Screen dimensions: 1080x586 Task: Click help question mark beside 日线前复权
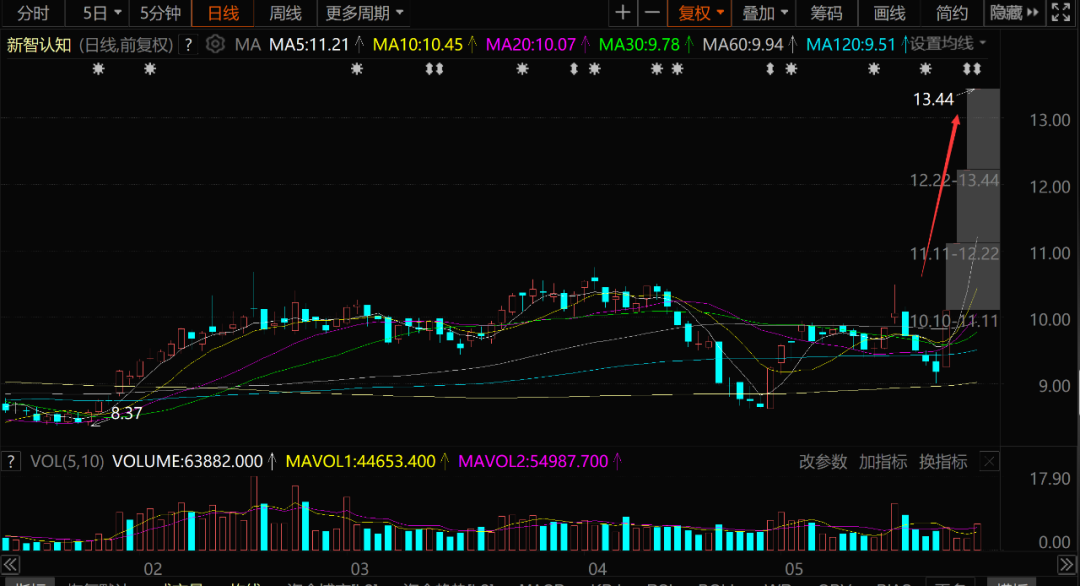click(188, 45)
